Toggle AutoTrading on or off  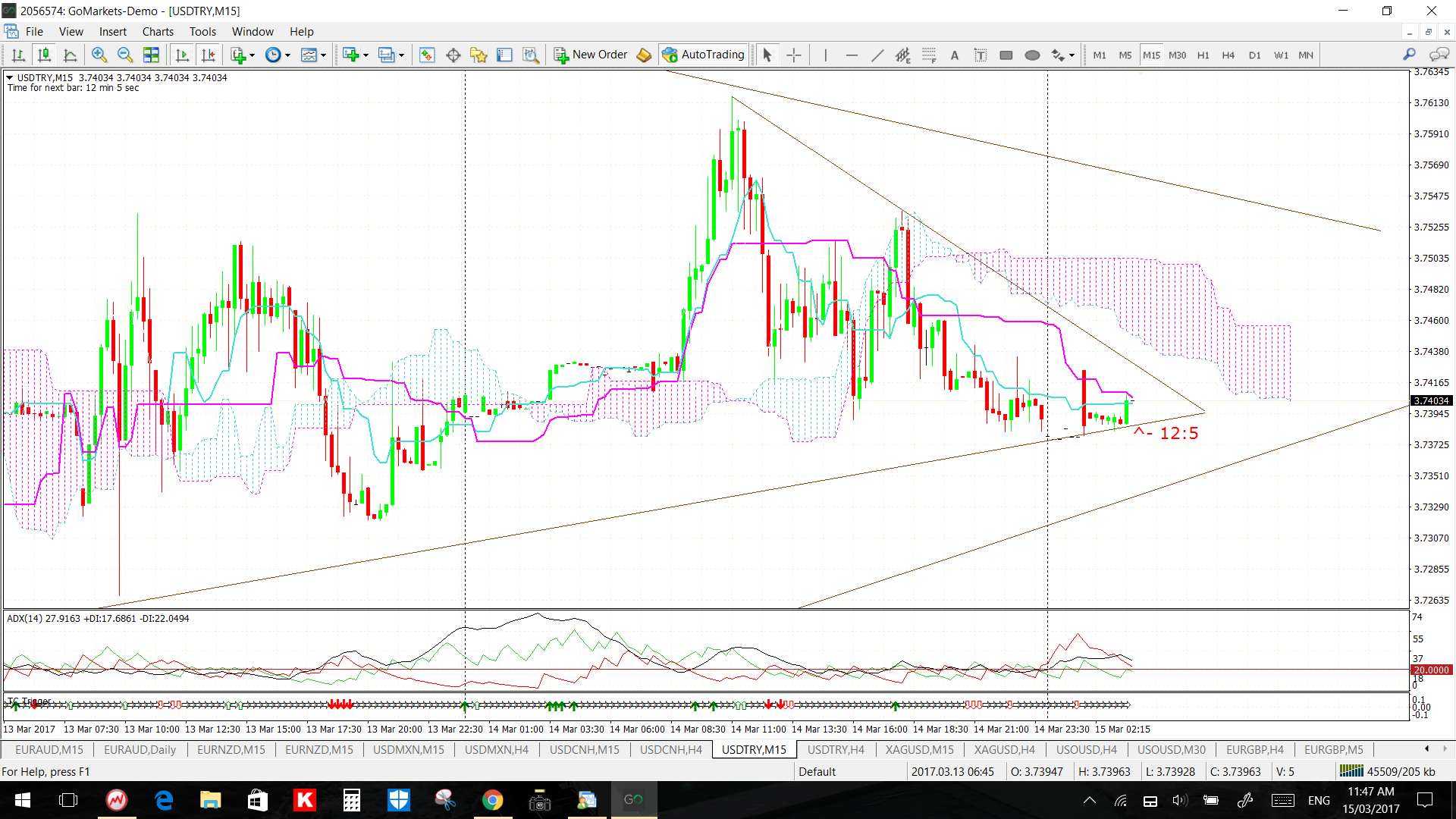coord(703,55)
